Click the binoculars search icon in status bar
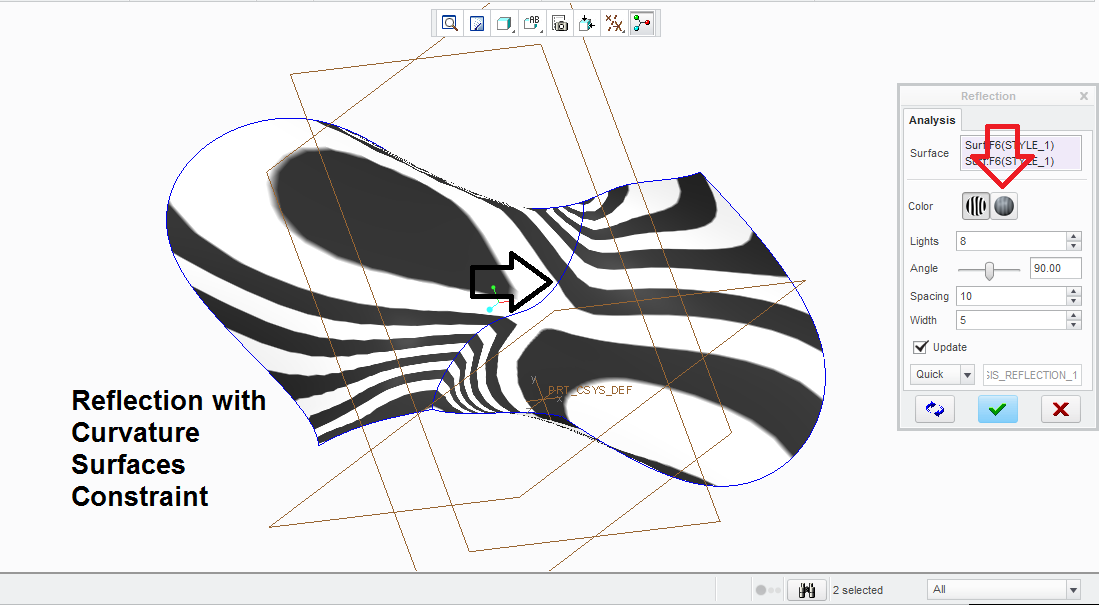 point(806,590)
